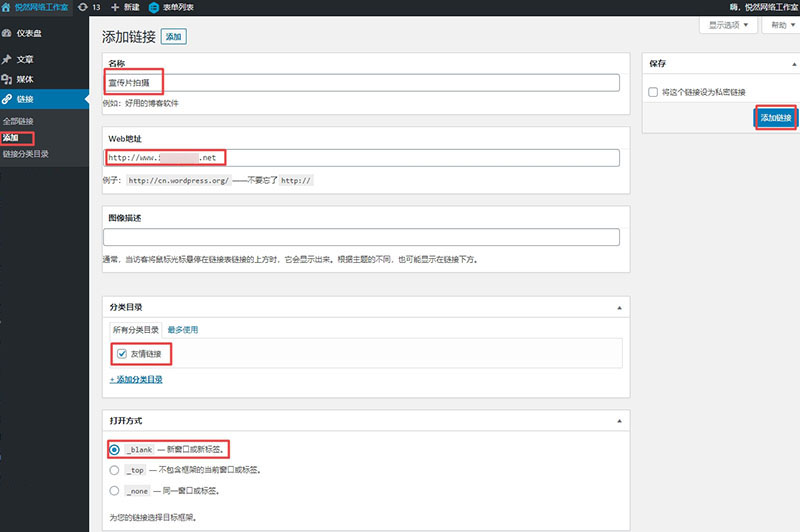The image size is (800, 532).
Task: Click the home icon for 悦然网络工作室
Action: coord(8,7)
